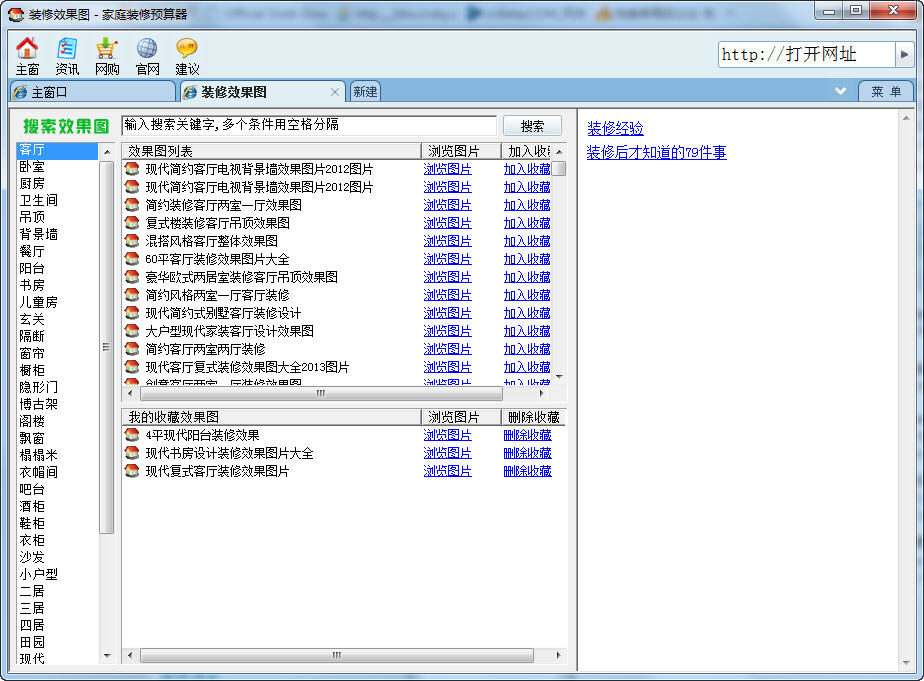Click the 删除收藏 column header
The image size is (924, 681).
[534, 418]
